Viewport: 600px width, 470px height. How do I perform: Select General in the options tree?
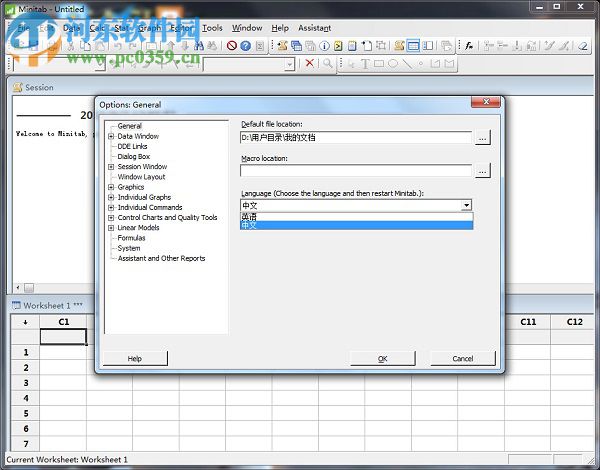[130, 126]
